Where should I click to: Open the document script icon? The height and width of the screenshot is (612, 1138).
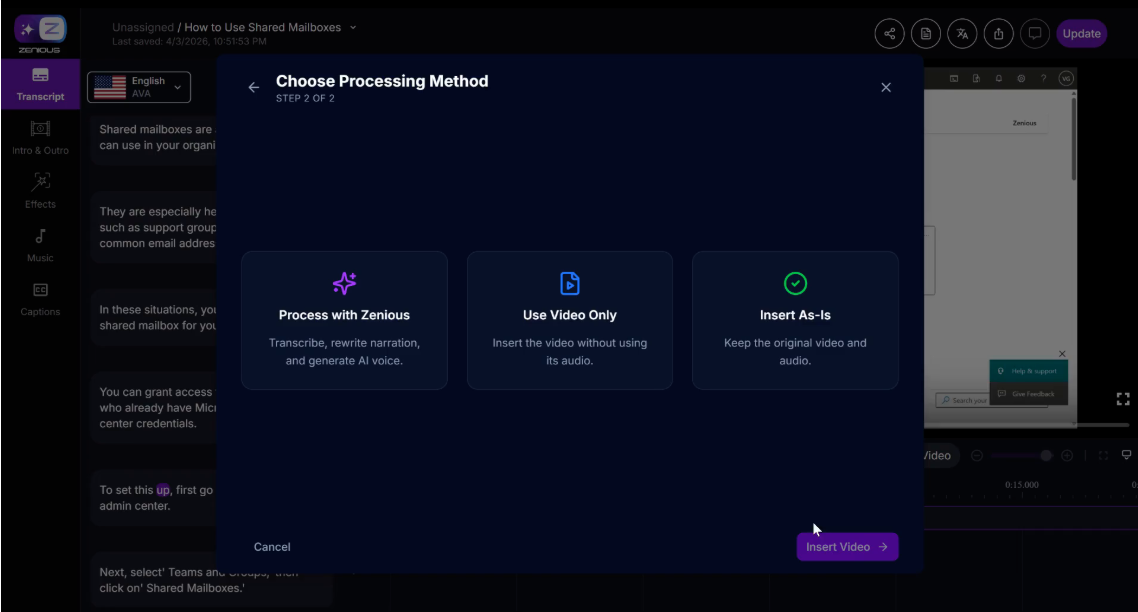926,33
